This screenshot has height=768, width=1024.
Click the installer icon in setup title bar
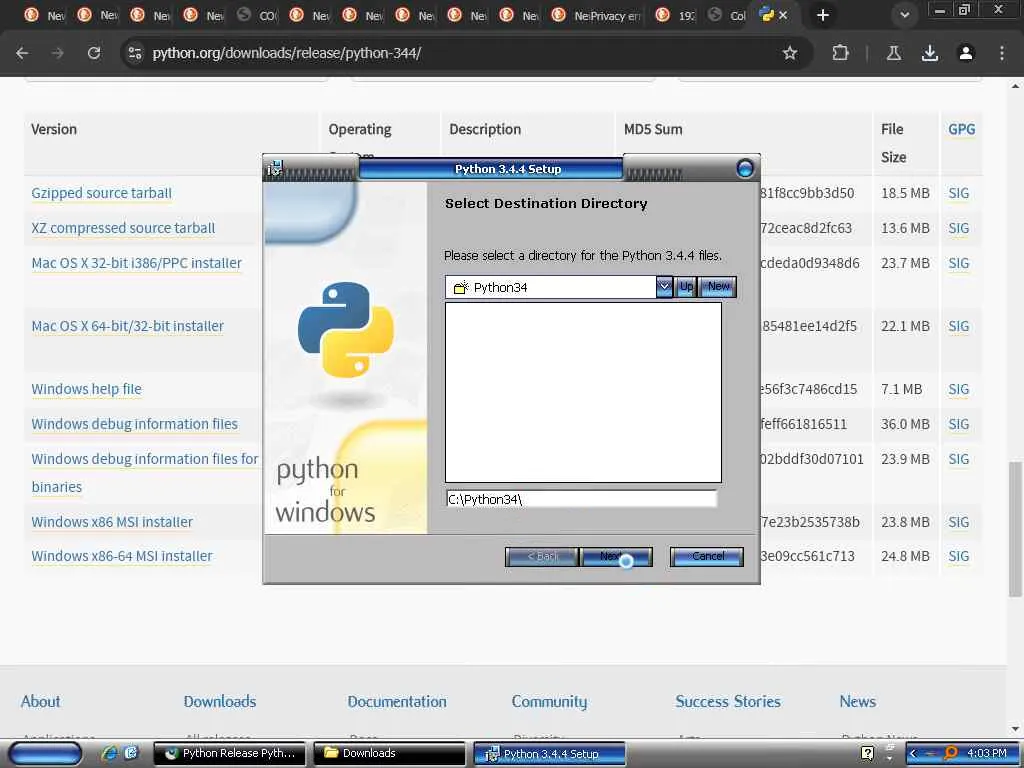tap(274, 168)
